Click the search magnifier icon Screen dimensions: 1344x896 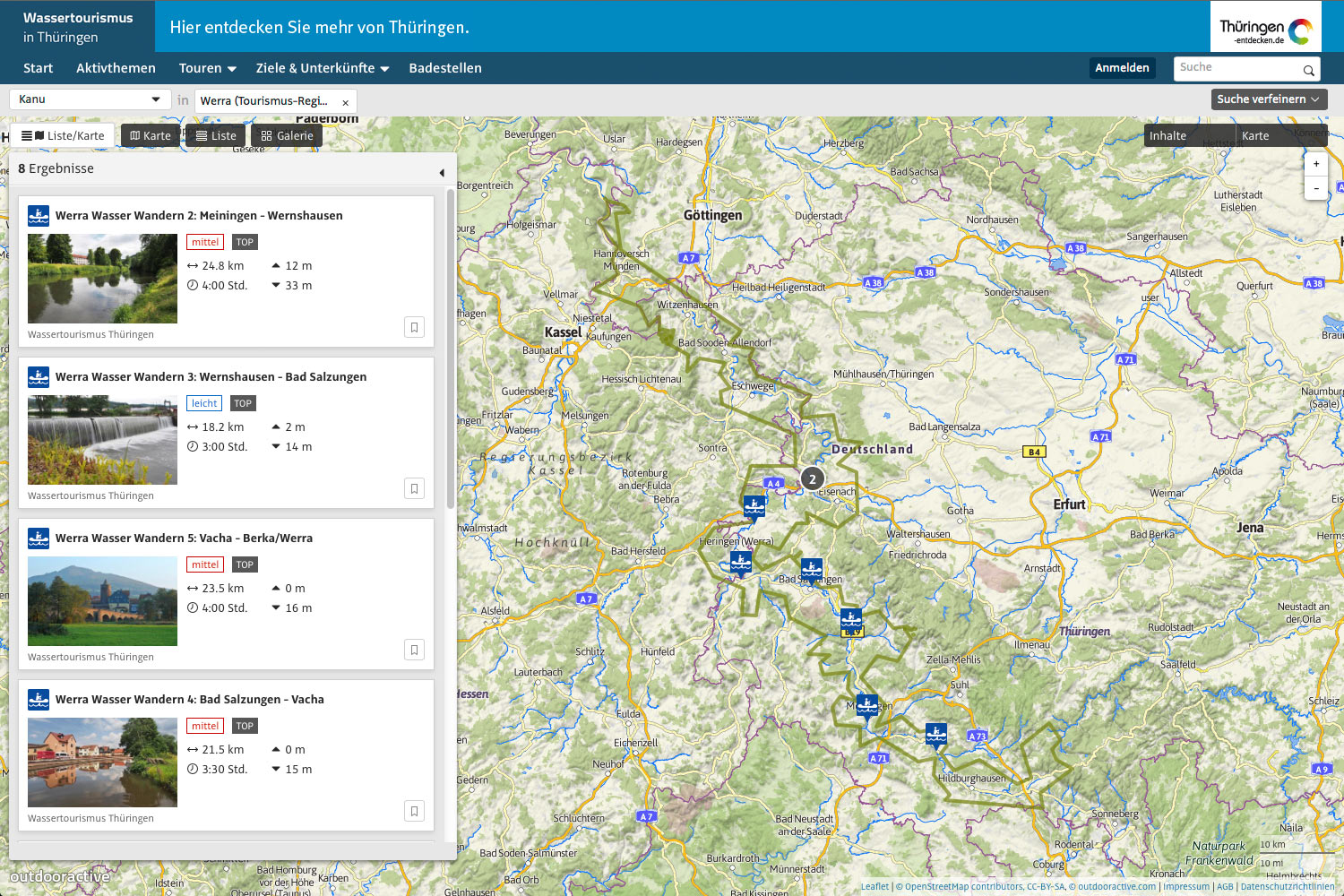(x=1308, y=70)
